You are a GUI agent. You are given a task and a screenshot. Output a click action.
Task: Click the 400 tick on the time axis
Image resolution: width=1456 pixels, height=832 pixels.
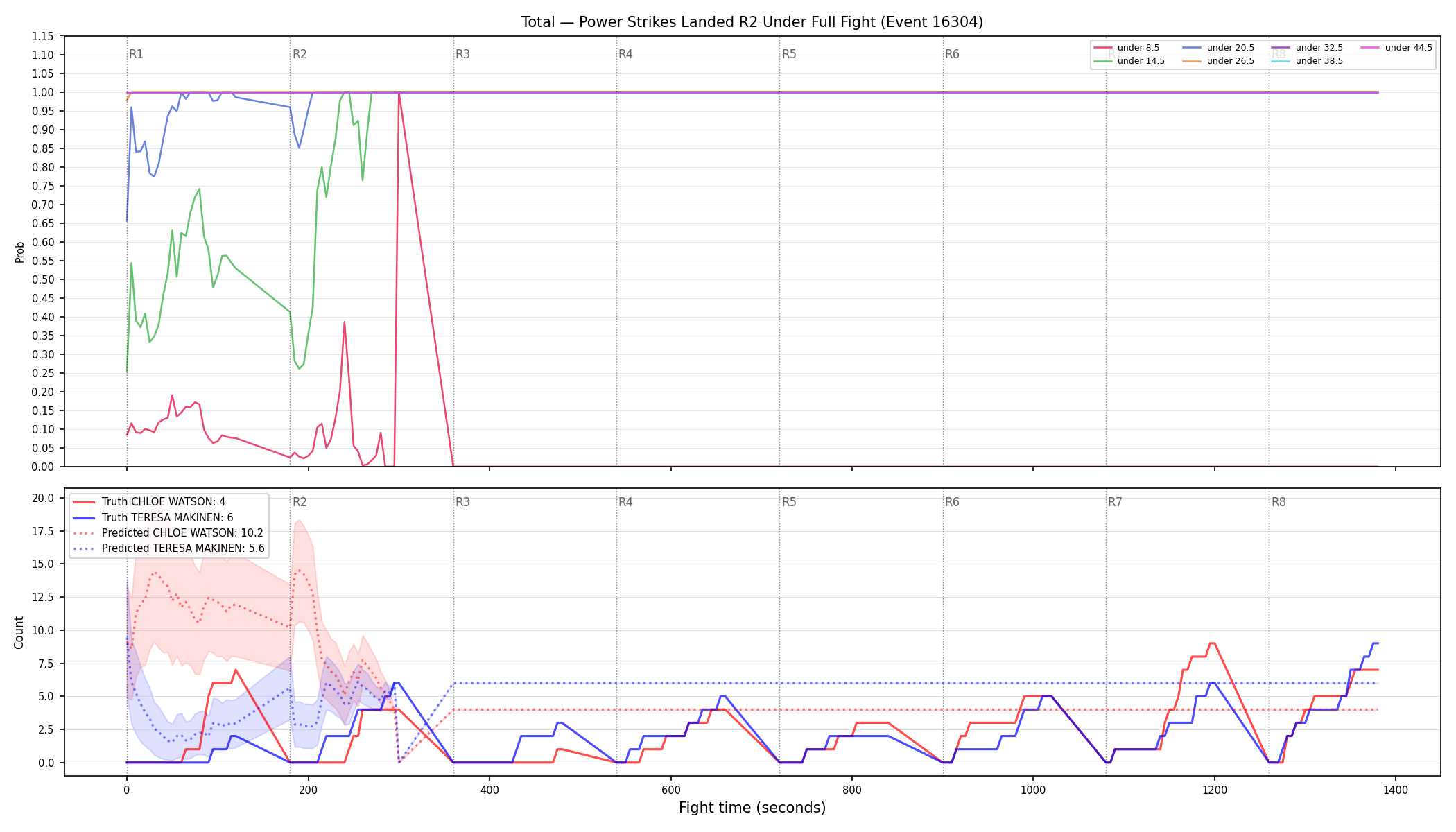pyautogui.click(x=489, y=790)
